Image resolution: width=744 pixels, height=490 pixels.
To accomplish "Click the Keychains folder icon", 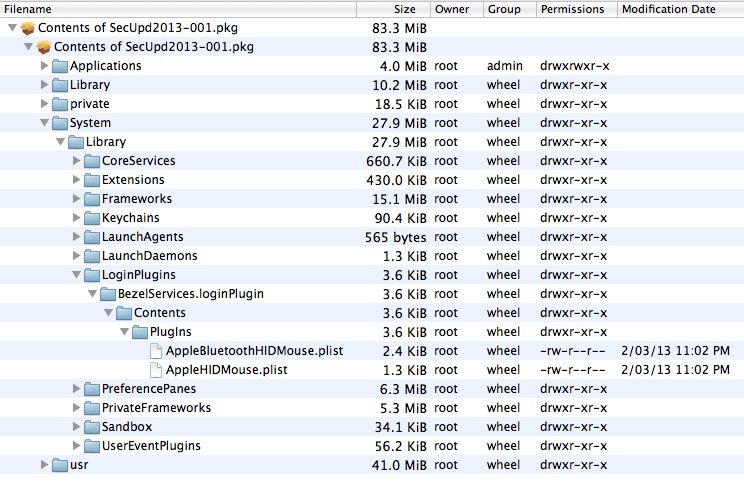I will [92, 218].
